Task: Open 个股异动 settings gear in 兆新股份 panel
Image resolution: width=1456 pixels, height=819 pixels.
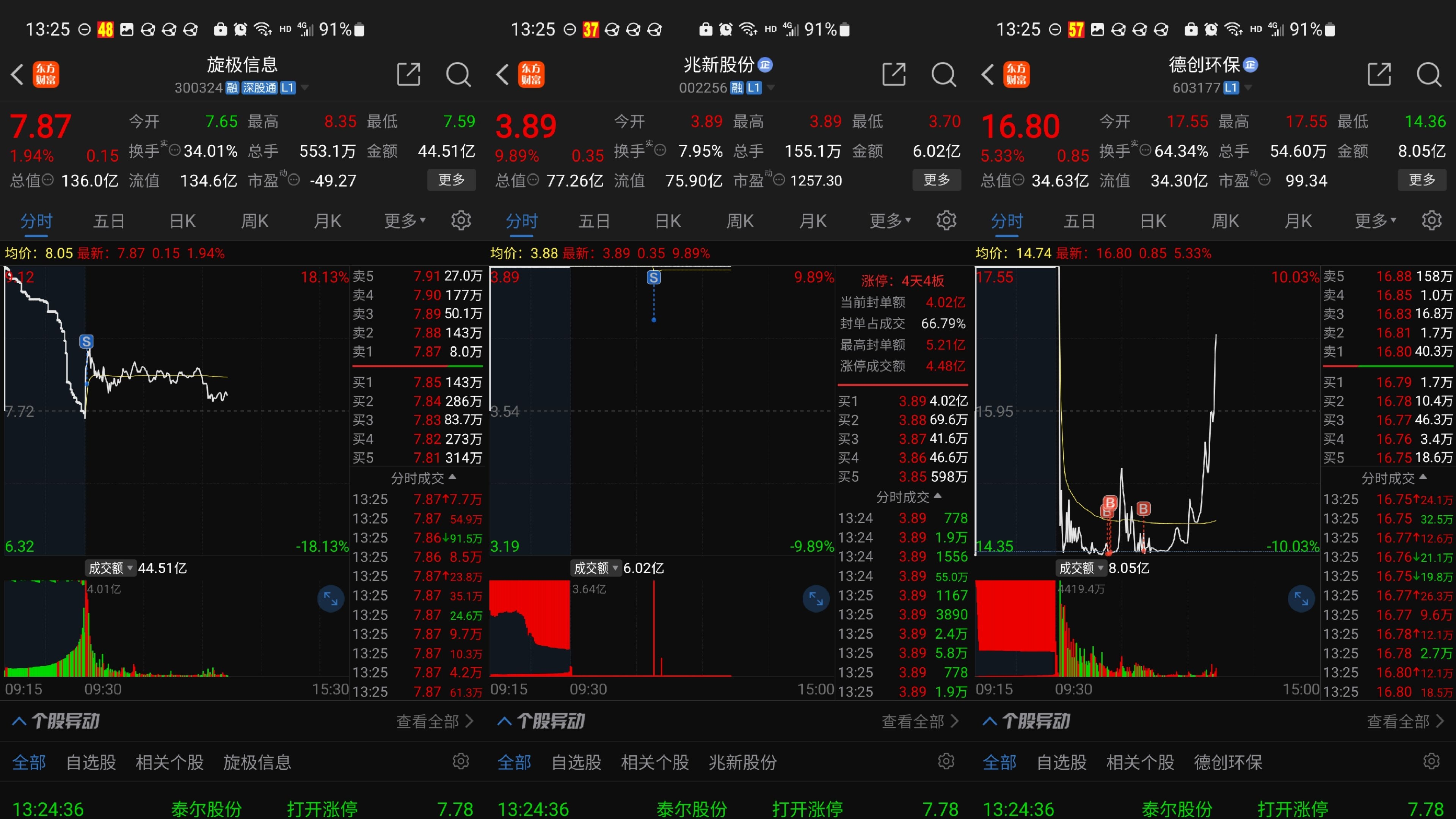Action: (946, 761)
